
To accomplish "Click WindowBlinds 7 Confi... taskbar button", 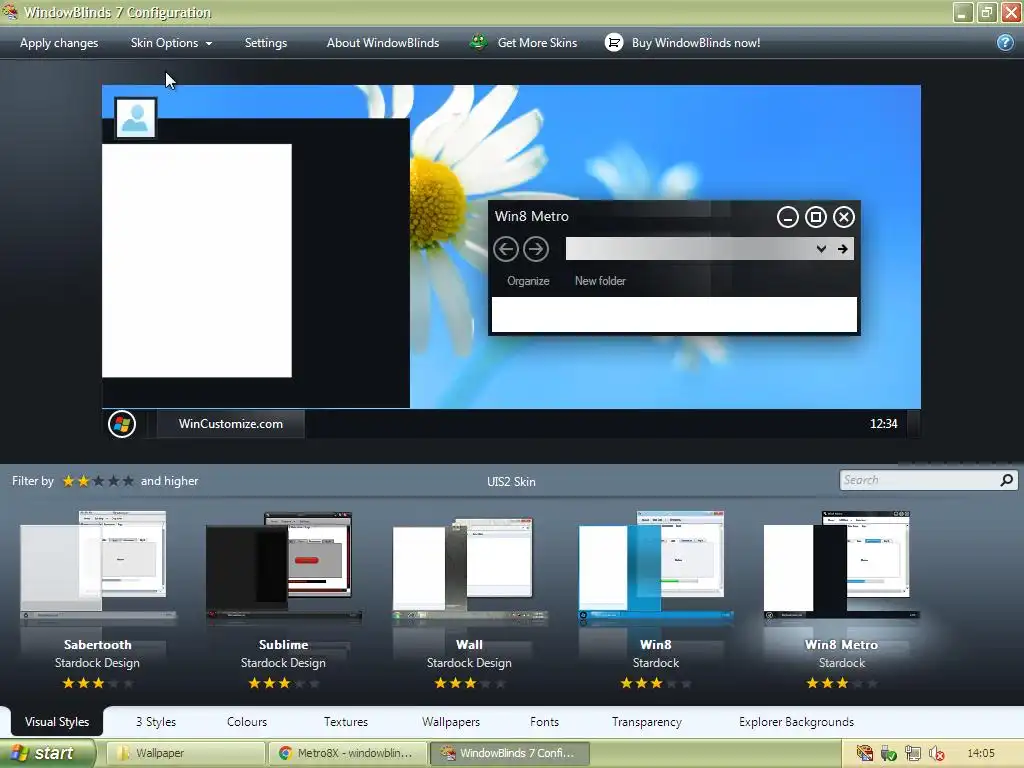I will [509, 753].
